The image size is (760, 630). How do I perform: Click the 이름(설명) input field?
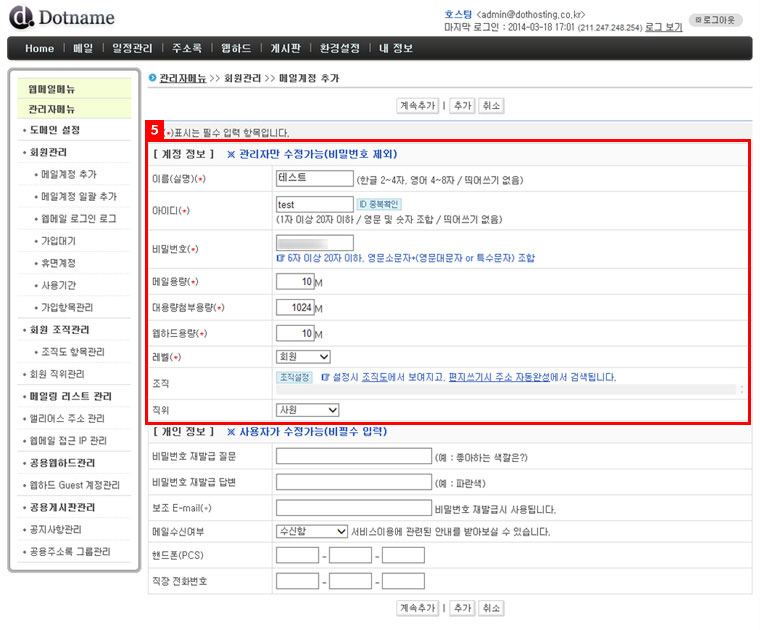tap(314, 178)
